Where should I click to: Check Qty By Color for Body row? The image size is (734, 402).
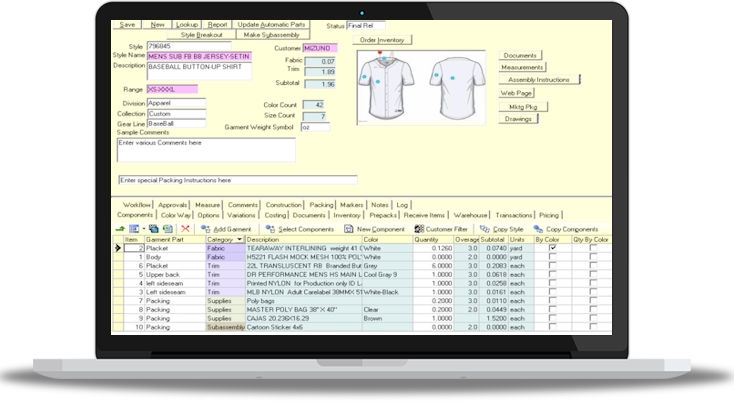point(593,256)
